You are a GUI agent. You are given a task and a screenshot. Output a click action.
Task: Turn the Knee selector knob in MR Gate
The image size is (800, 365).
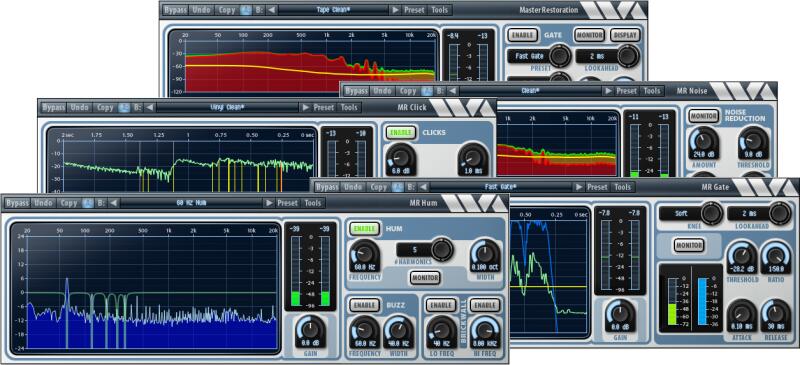[x=711, y=213]
